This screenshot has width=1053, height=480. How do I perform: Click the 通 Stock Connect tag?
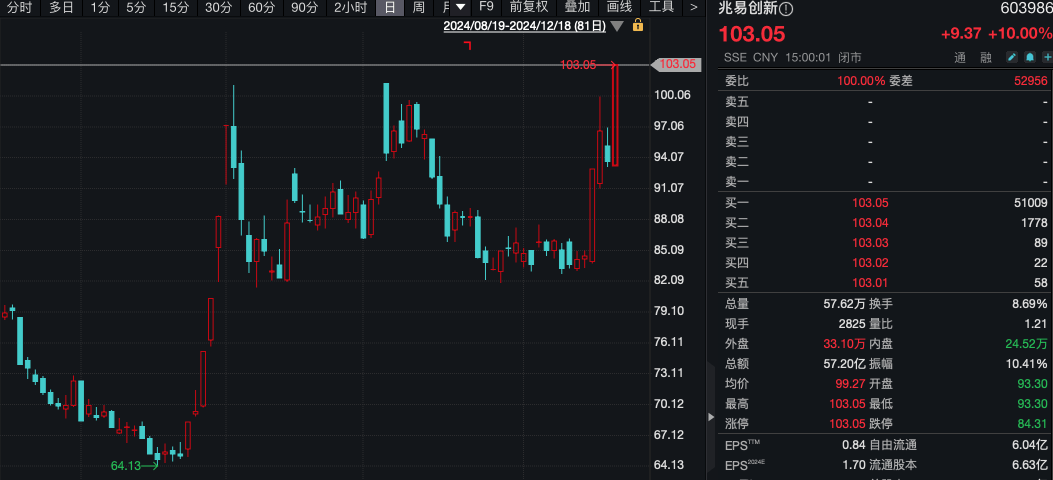959,58
